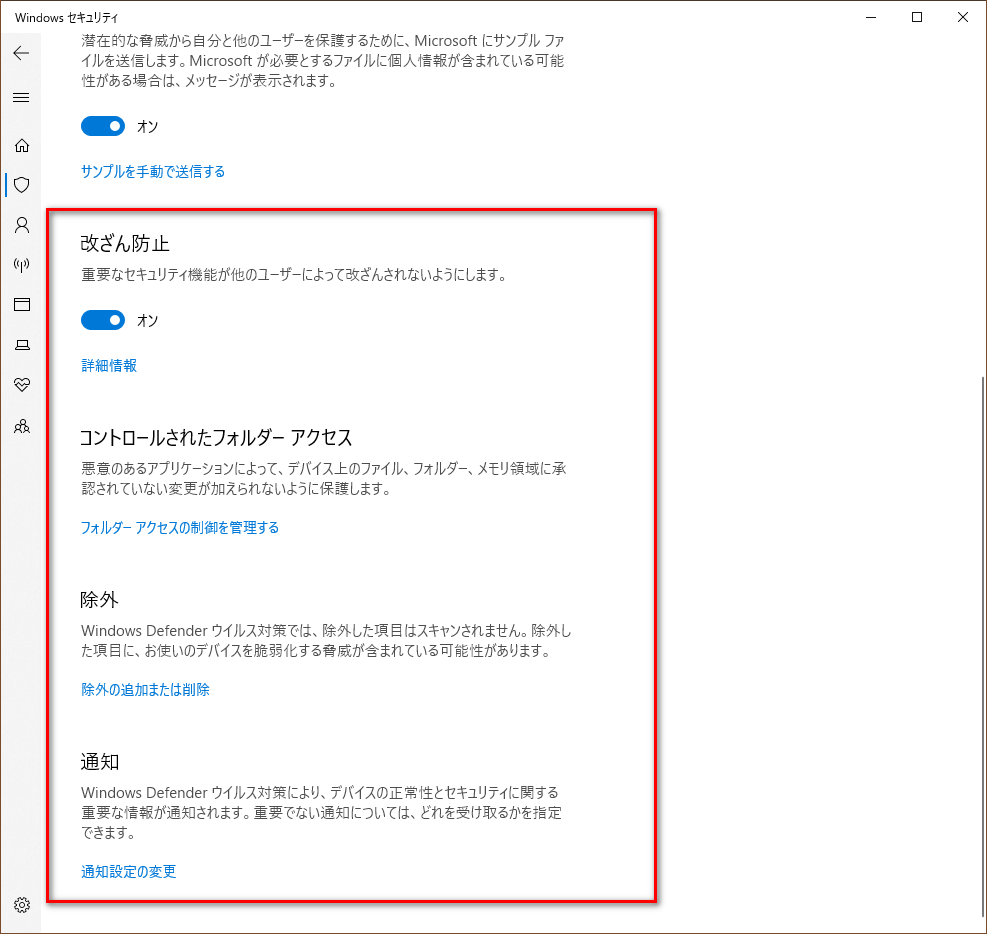Open Family options icon
Image resolution: width=987 pixels, height=934 pixels.
click(x=21, y=426)
